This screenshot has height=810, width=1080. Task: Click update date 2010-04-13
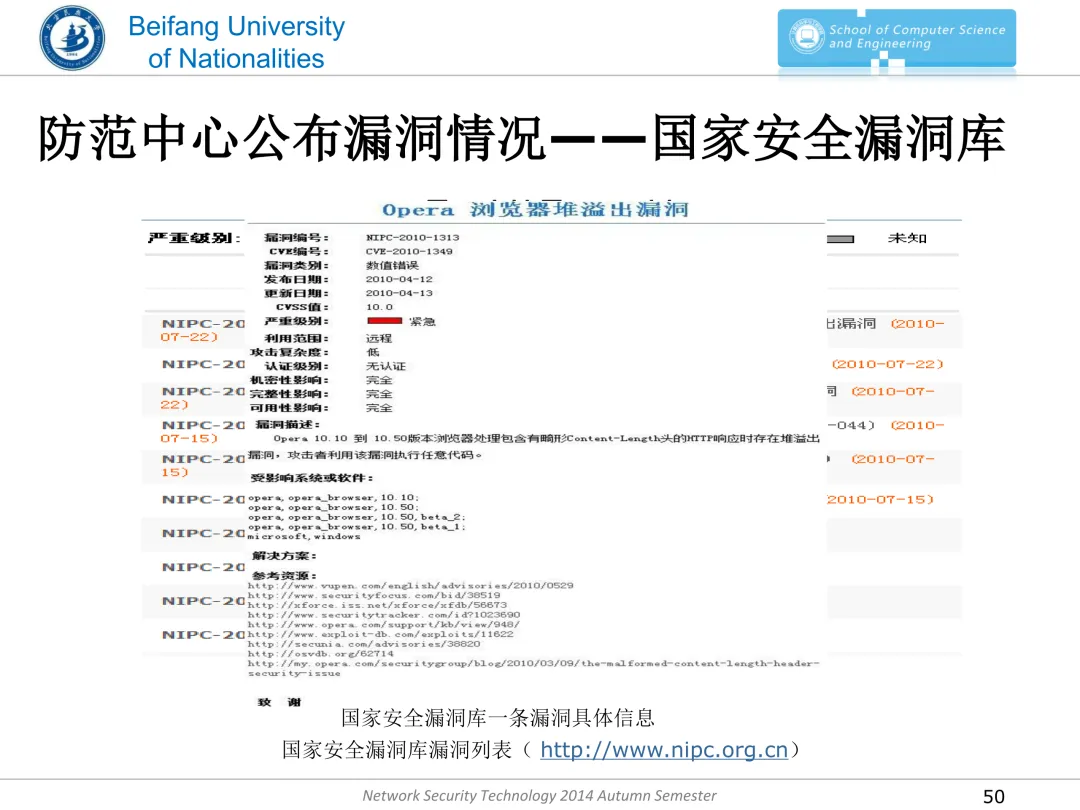click(x=399, y=293)
